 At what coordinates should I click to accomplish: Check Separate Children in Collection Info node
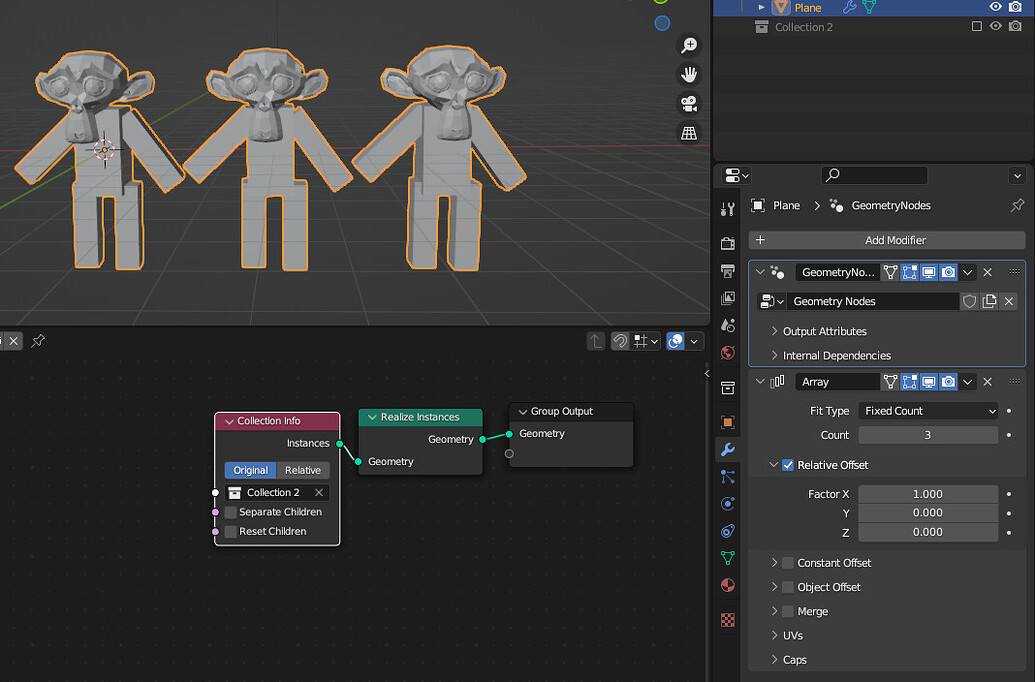230,512
